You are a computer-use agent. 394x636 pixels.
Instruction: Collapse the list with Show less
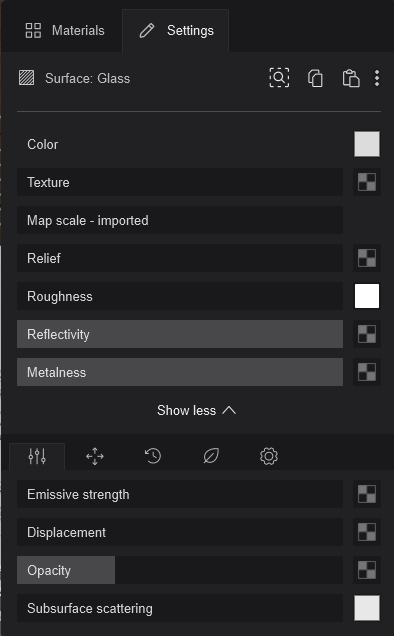[196, 410]
